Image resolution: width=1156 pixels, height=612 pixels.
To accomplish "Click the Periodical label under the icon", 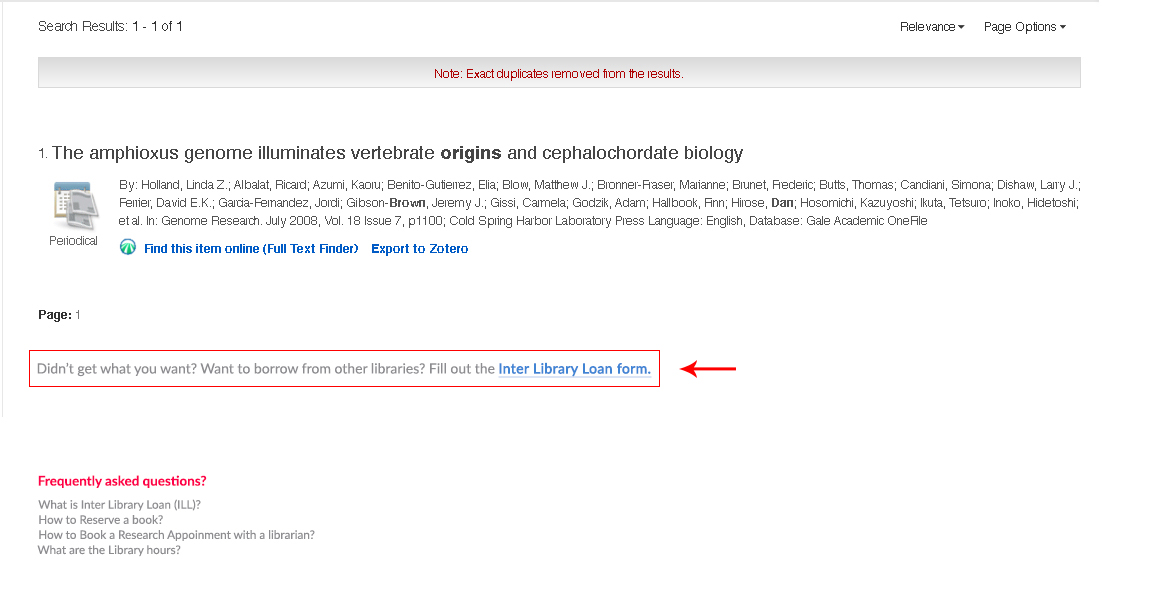I will 74,241.
